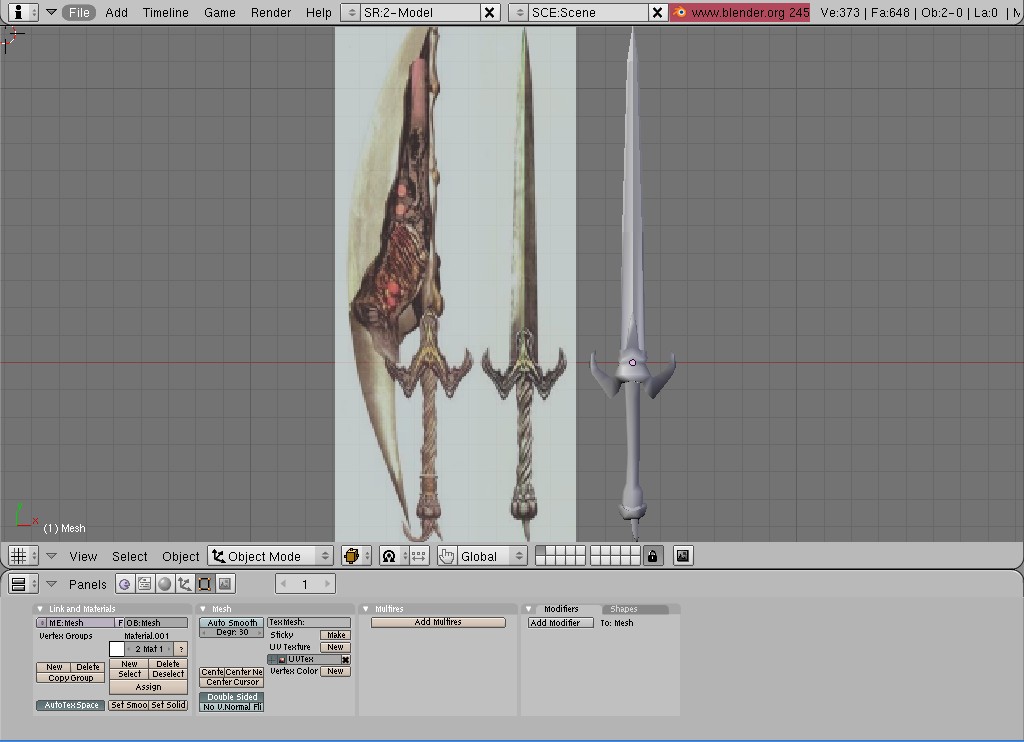Toggle the layer lock icon

pyautogui.click(x=653, y=556)
